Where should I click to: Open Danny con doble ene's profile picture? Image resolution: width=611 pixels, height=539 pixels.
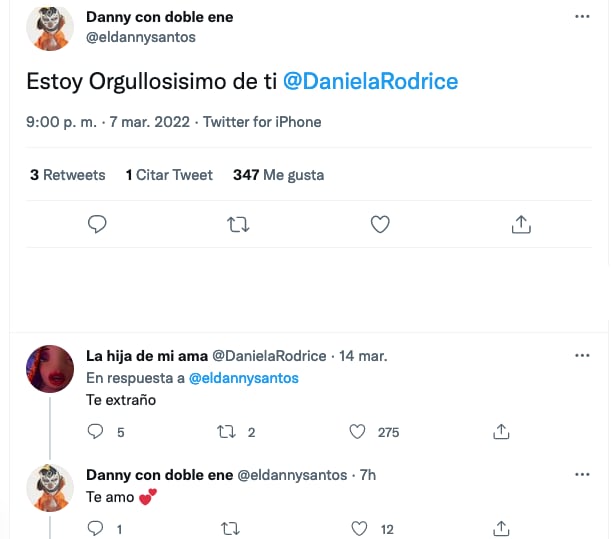point(49,28)
